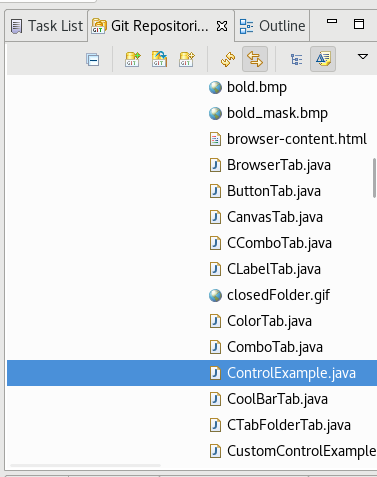This screenshot has height=477, width=377.
Task: Click the Java file icon of ComboTab.java
Action: point(215,347)
